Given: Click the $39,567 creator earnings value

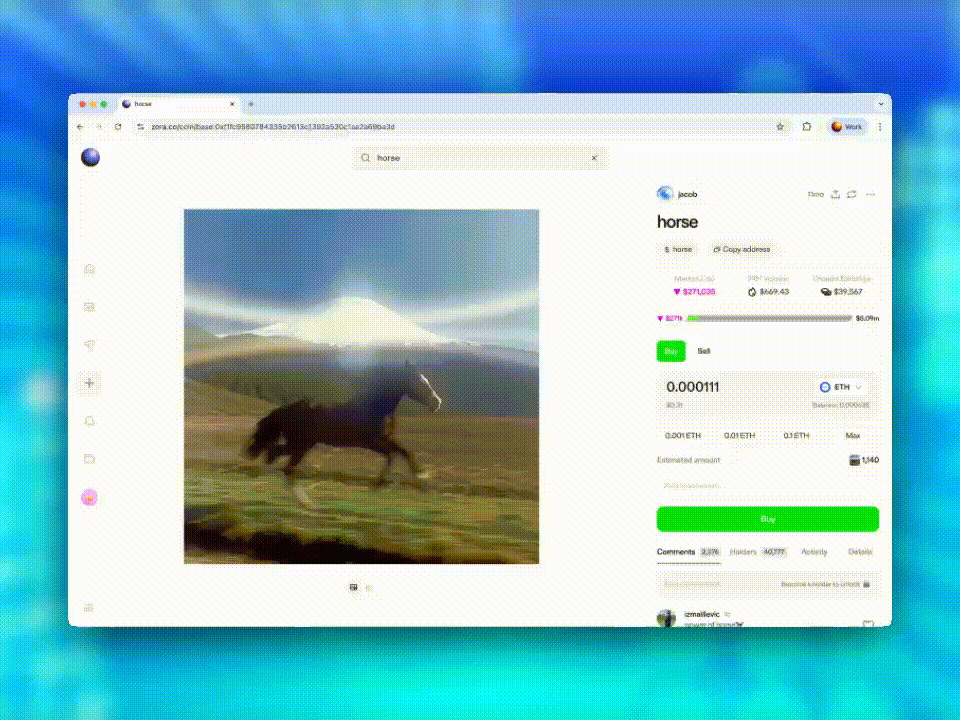Looking at the screenshot, I should click(842, 291).
